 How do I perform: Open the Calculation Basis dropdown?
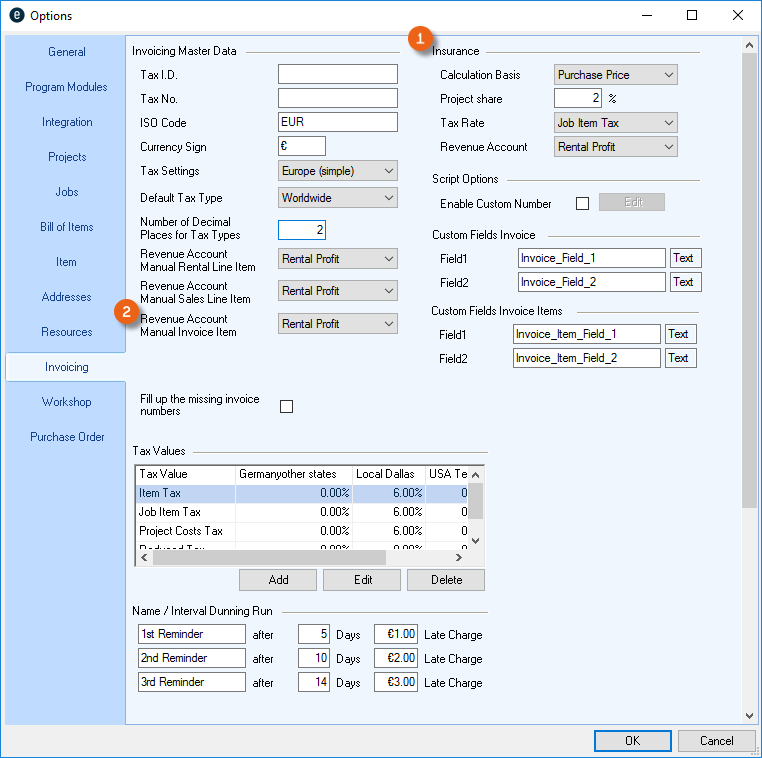point(615,75)
